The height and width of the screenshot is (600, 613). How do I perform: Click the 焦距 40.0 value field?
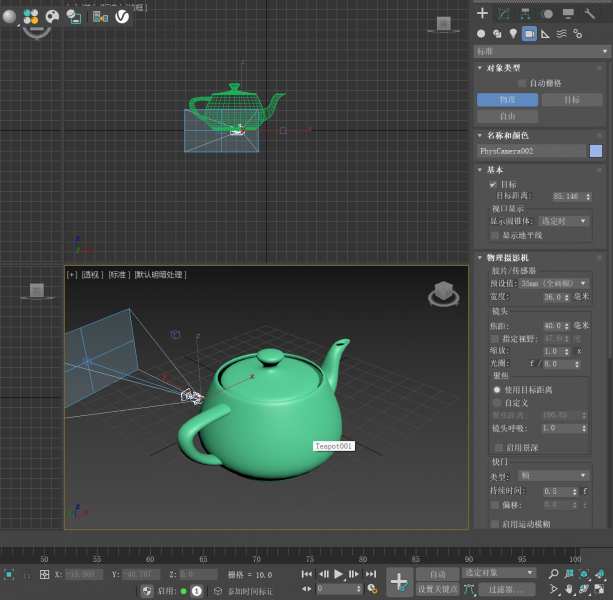(x=553, y=326)
